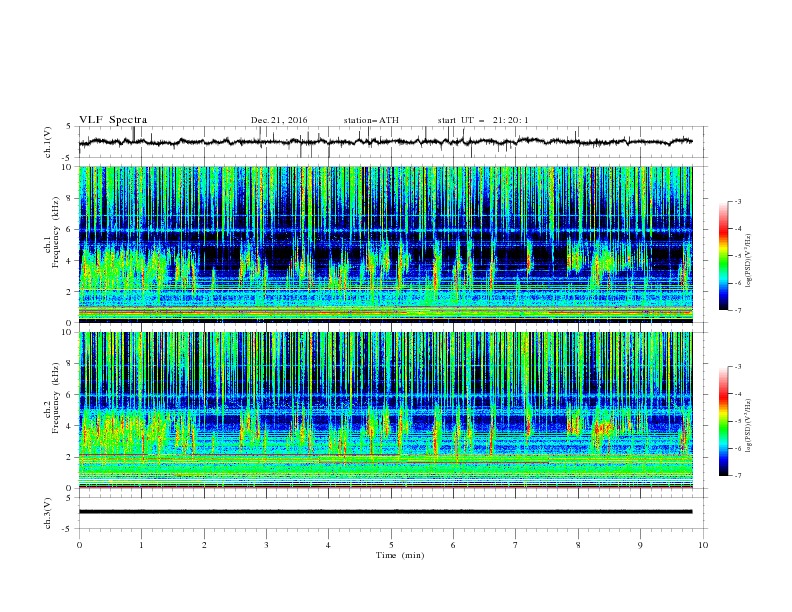Click the "start UT = 21:20:1" text
This screenshot has width=792, height=612.
[483, 120]
